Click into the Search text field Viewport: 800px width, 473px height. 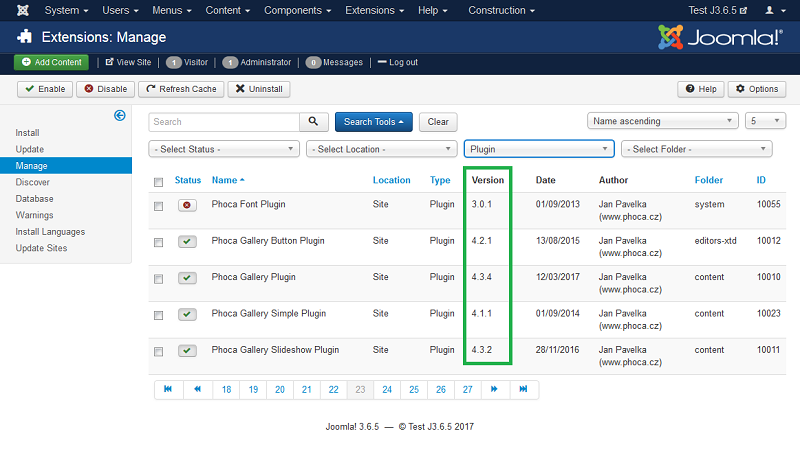click(x=224, y=122)
